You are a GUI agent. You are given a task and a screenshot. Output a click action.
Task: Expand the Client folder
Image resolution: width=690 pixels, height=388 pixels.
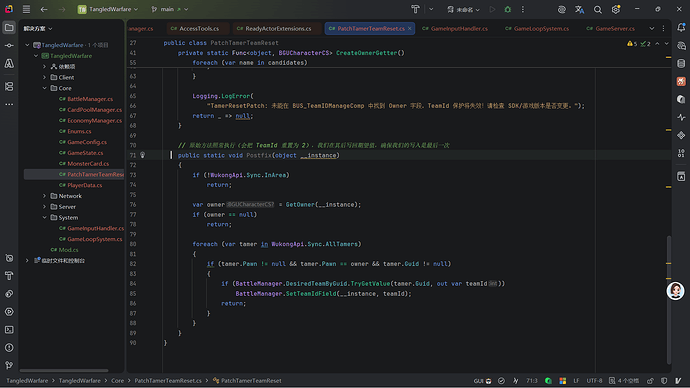coord(44,77)
